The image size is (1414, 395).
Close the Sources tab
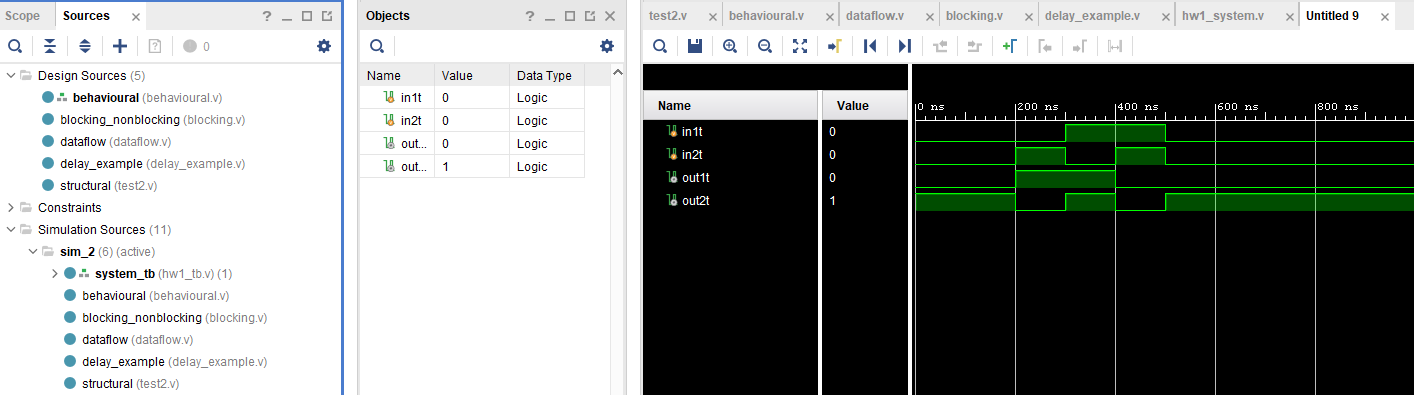click(x=137, y=17)
